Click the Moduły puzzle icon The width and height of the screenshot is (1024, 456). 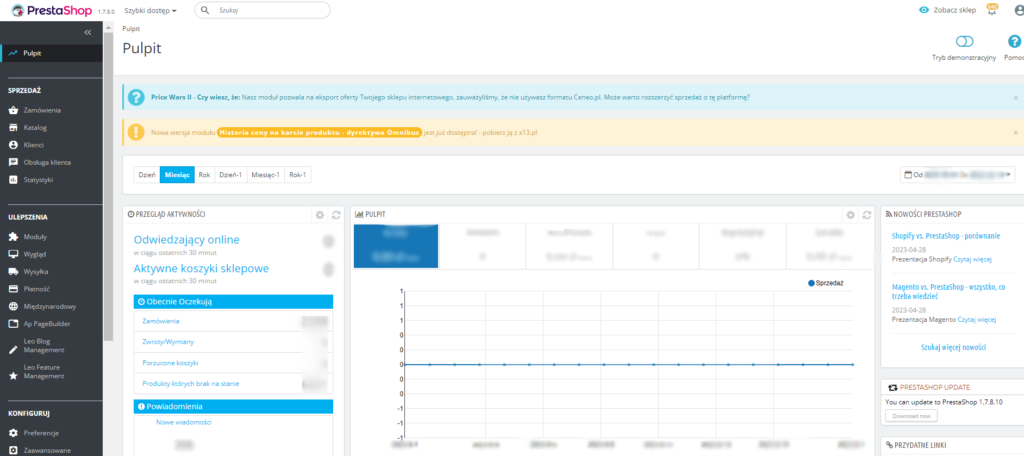coord(13,237)
